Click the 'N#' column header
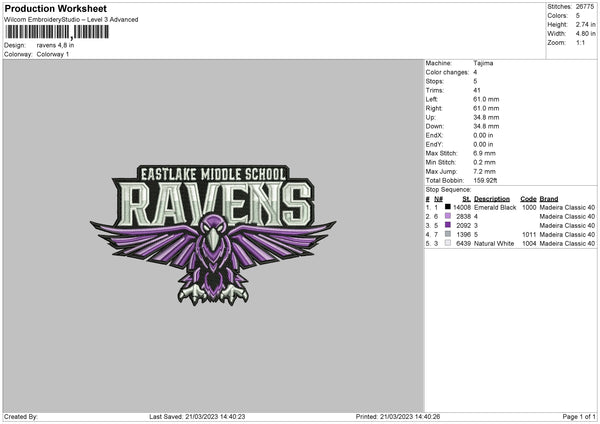600x424 pixels. 439,199
